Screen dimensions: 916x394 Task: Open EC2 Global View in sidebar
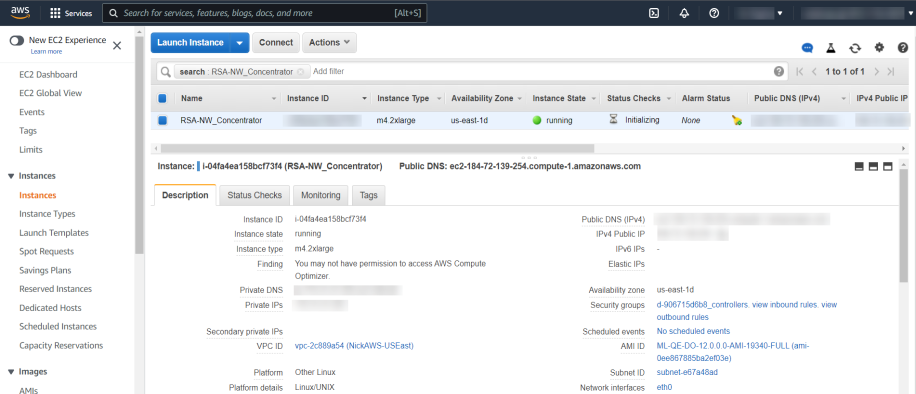pos(50,94)
